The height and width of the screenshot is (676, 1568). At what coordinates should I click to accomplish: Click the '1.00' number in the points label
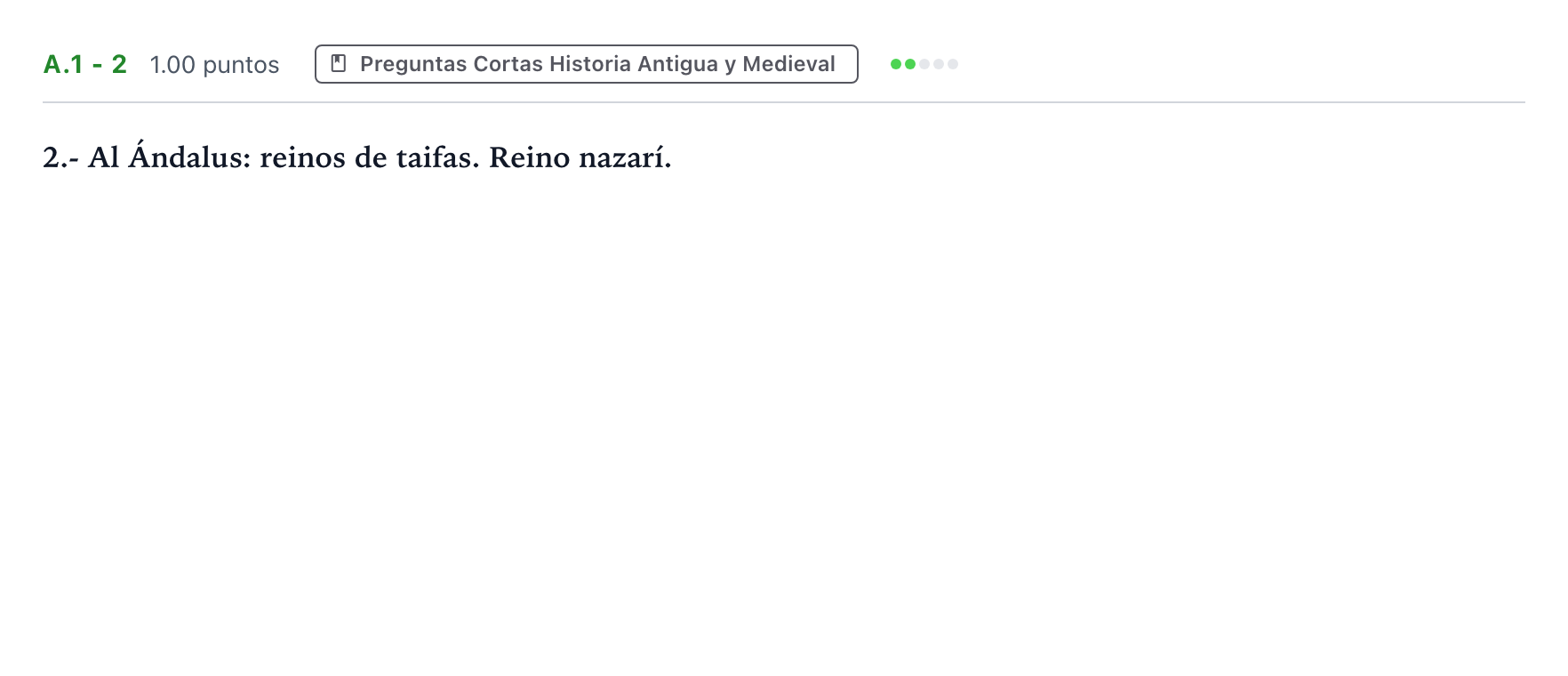[172, 65]
